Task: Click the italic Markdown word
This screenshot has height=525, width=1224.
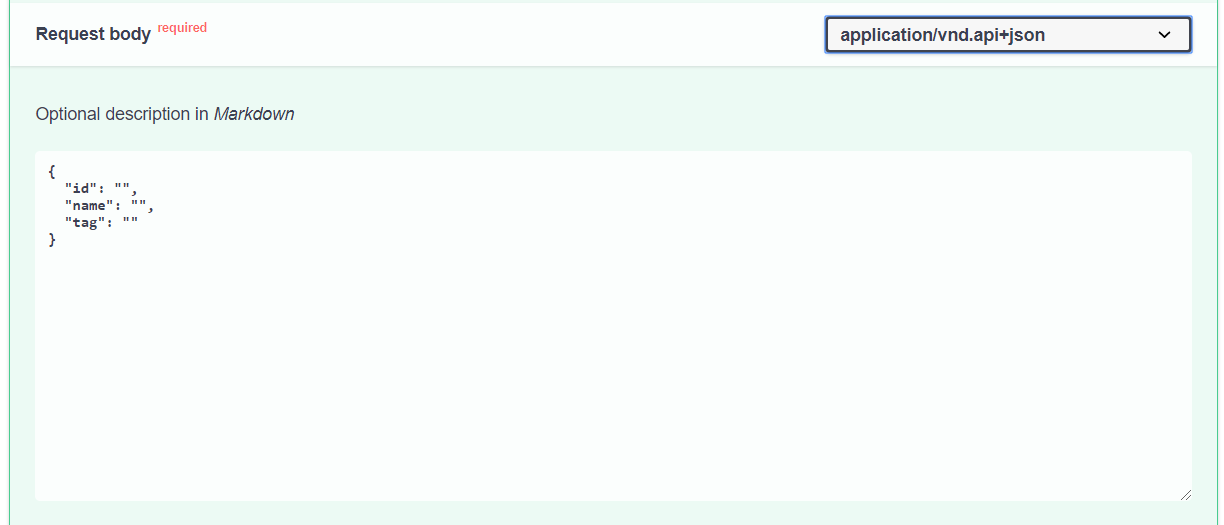Action: (x=254, y=114)
